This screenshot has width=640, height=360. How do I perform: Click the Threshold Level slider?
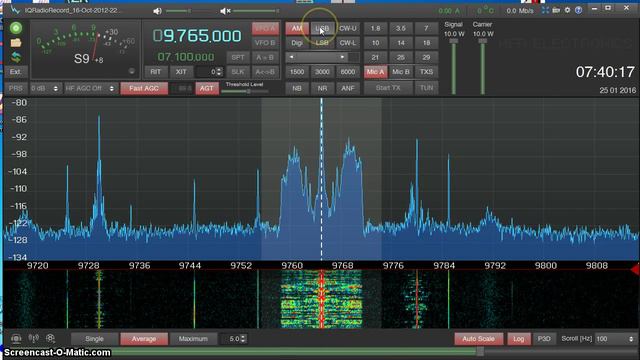[245, 91]
